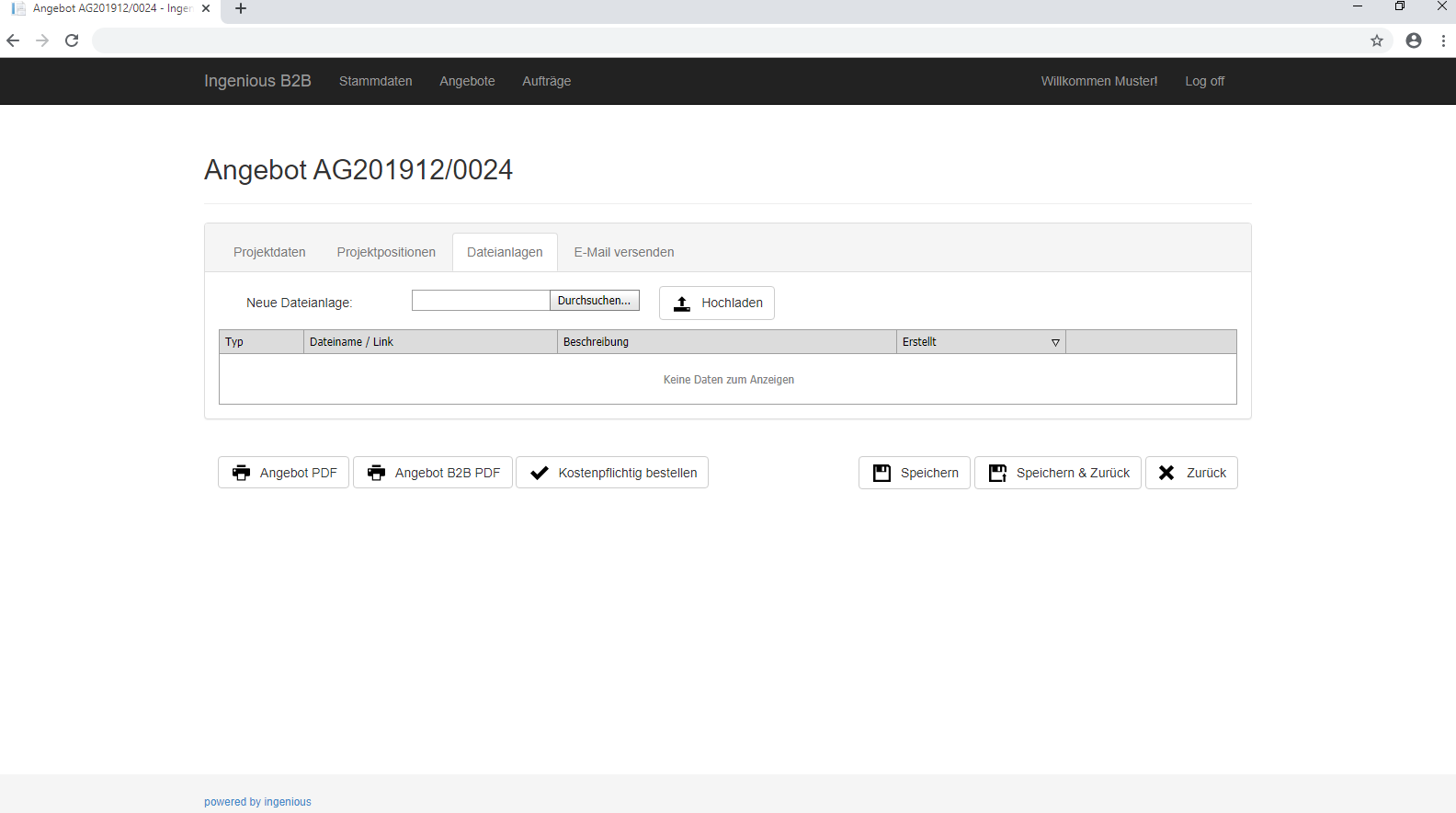The width and height of the screenshot is (1456, 813).
Task: Follow the powered by ingenious link
Action: point(257,802)
